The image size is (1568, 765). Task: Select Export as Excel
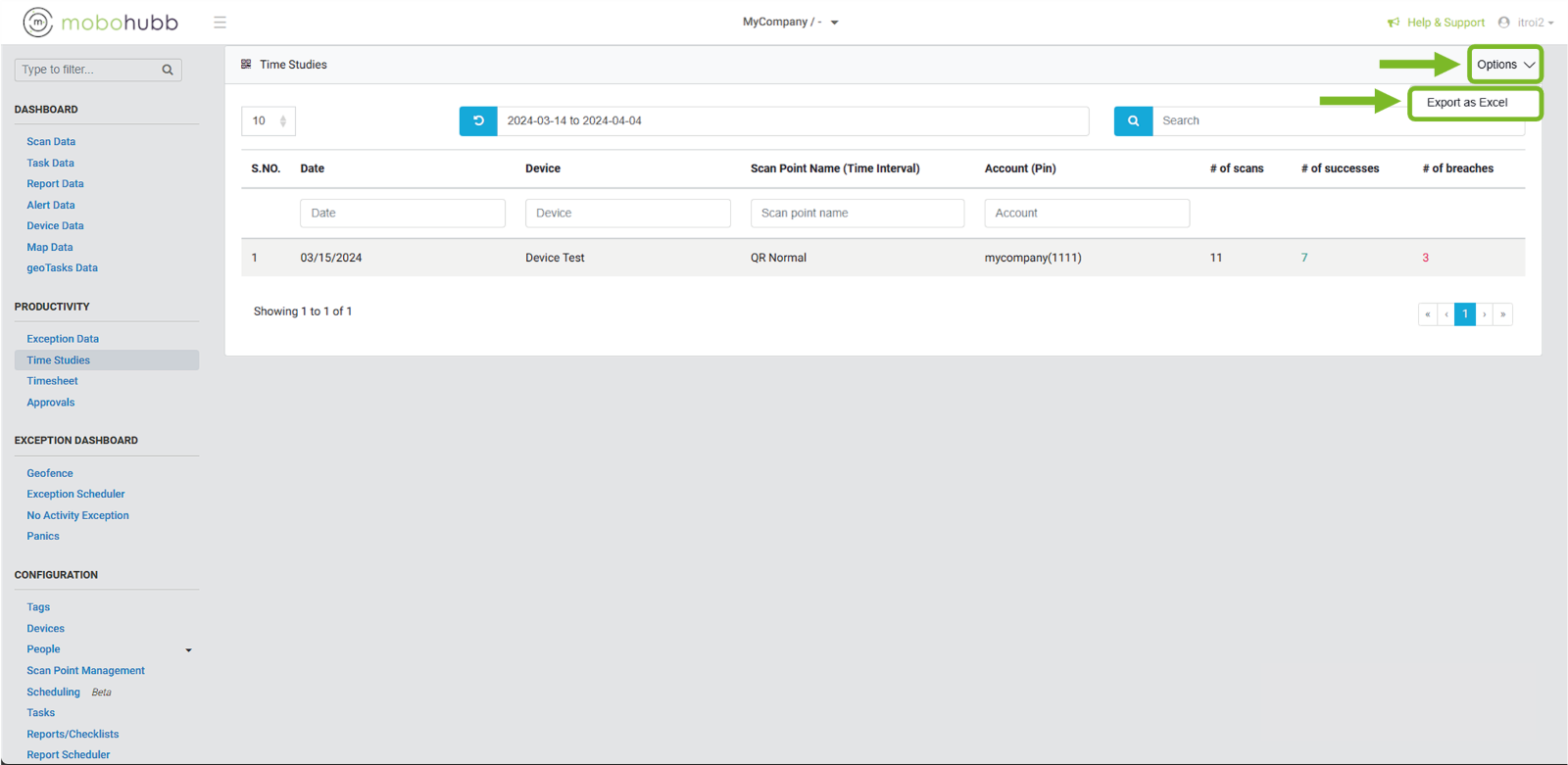1466,103
